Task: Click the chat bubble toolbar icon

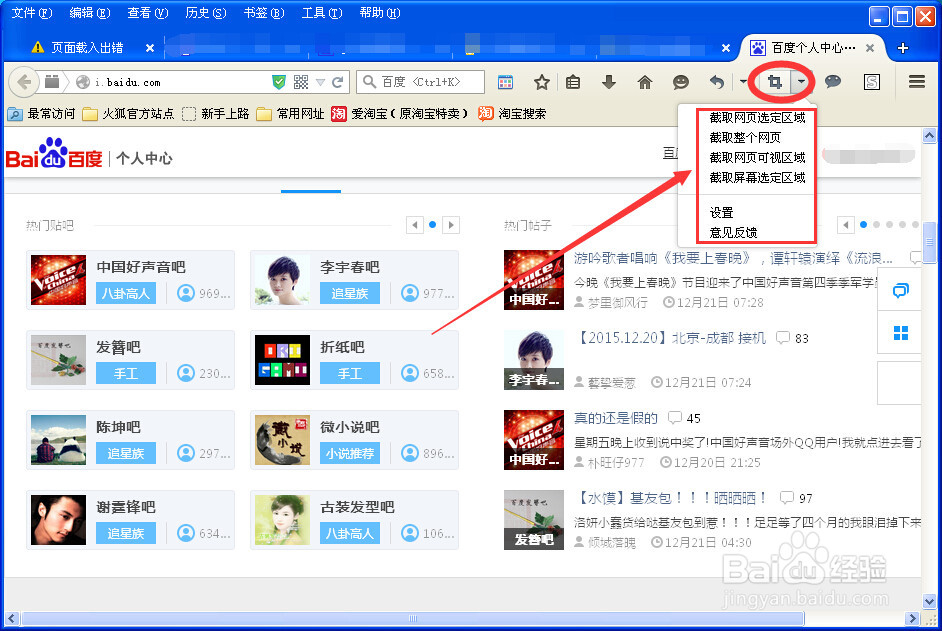Action: tap(833, 82)
